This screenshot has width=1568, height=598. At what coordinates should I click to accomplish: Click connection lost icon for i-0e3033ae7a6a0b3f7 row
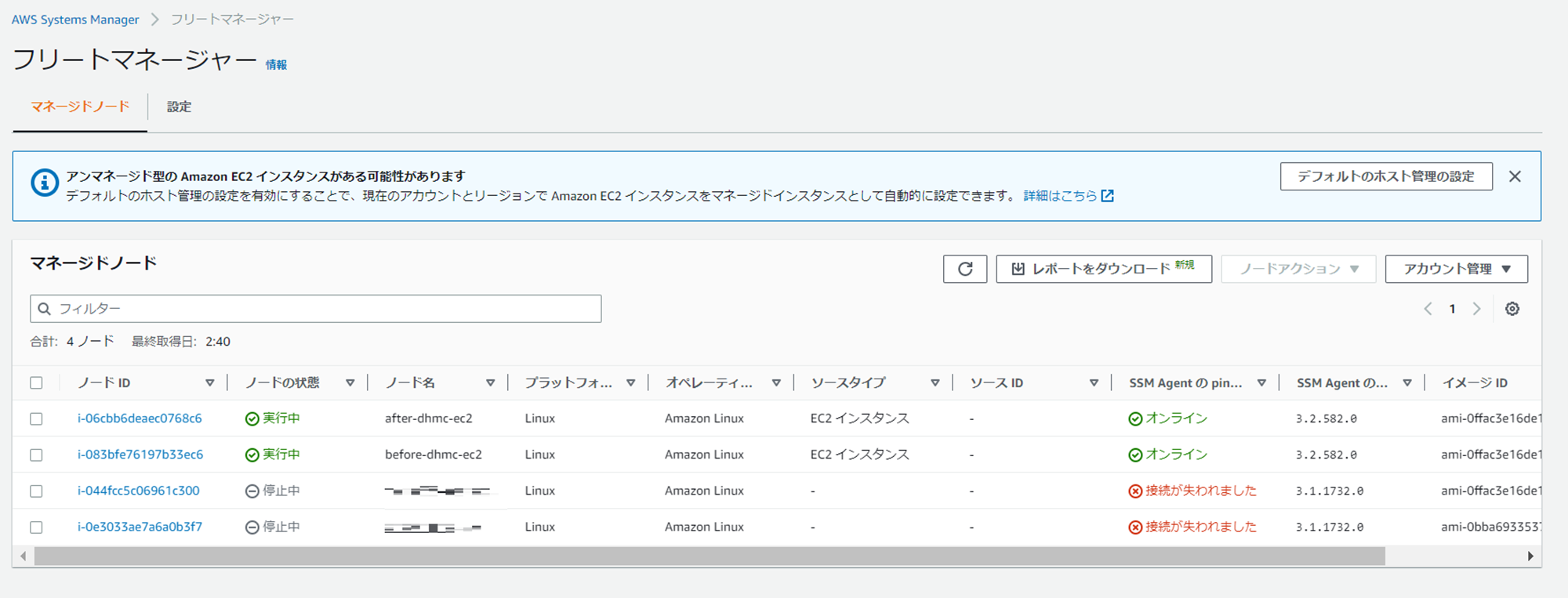pos(1135,527)
